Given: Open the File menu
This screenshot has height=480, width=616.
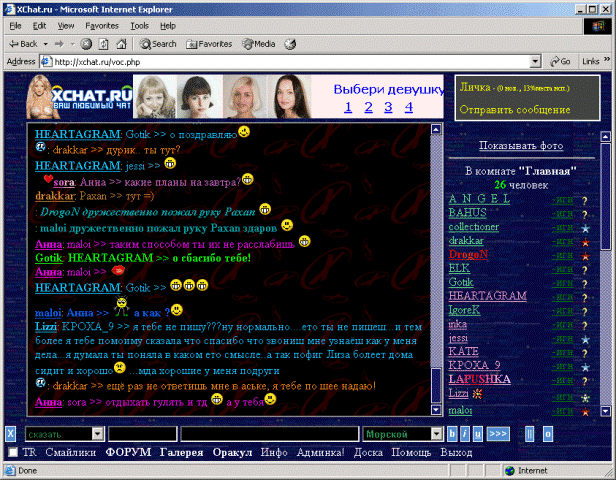Looking at the screenshot, I should click(15, 26).
